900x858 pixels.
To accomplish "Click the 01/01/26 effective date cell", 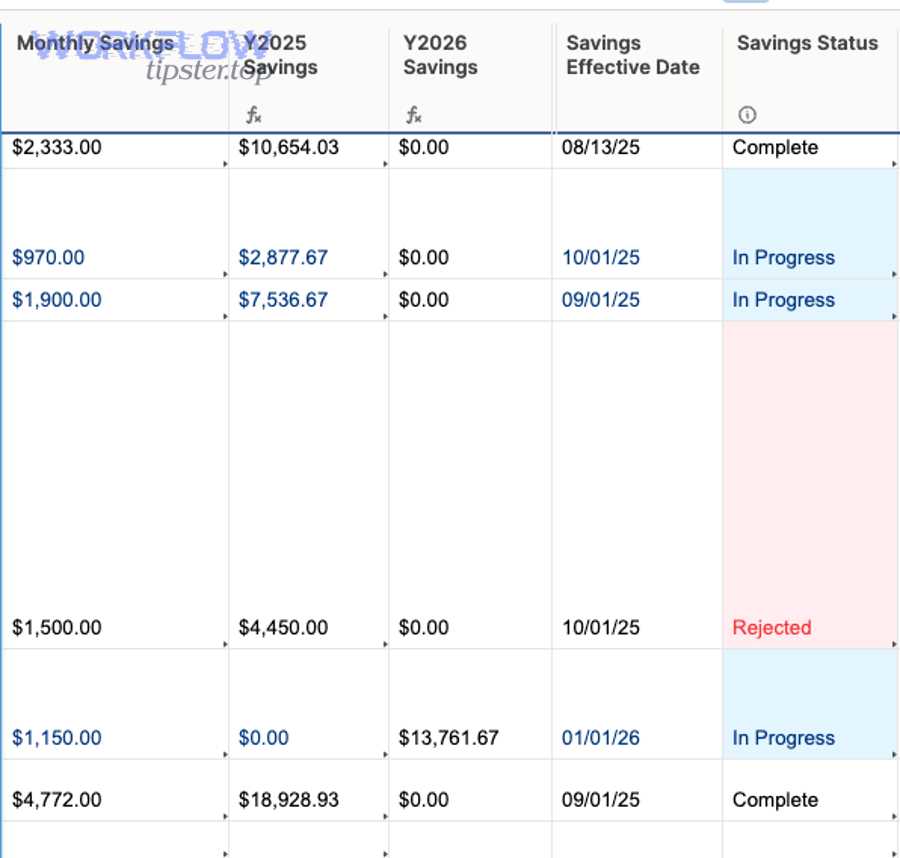I will [601, 738].
